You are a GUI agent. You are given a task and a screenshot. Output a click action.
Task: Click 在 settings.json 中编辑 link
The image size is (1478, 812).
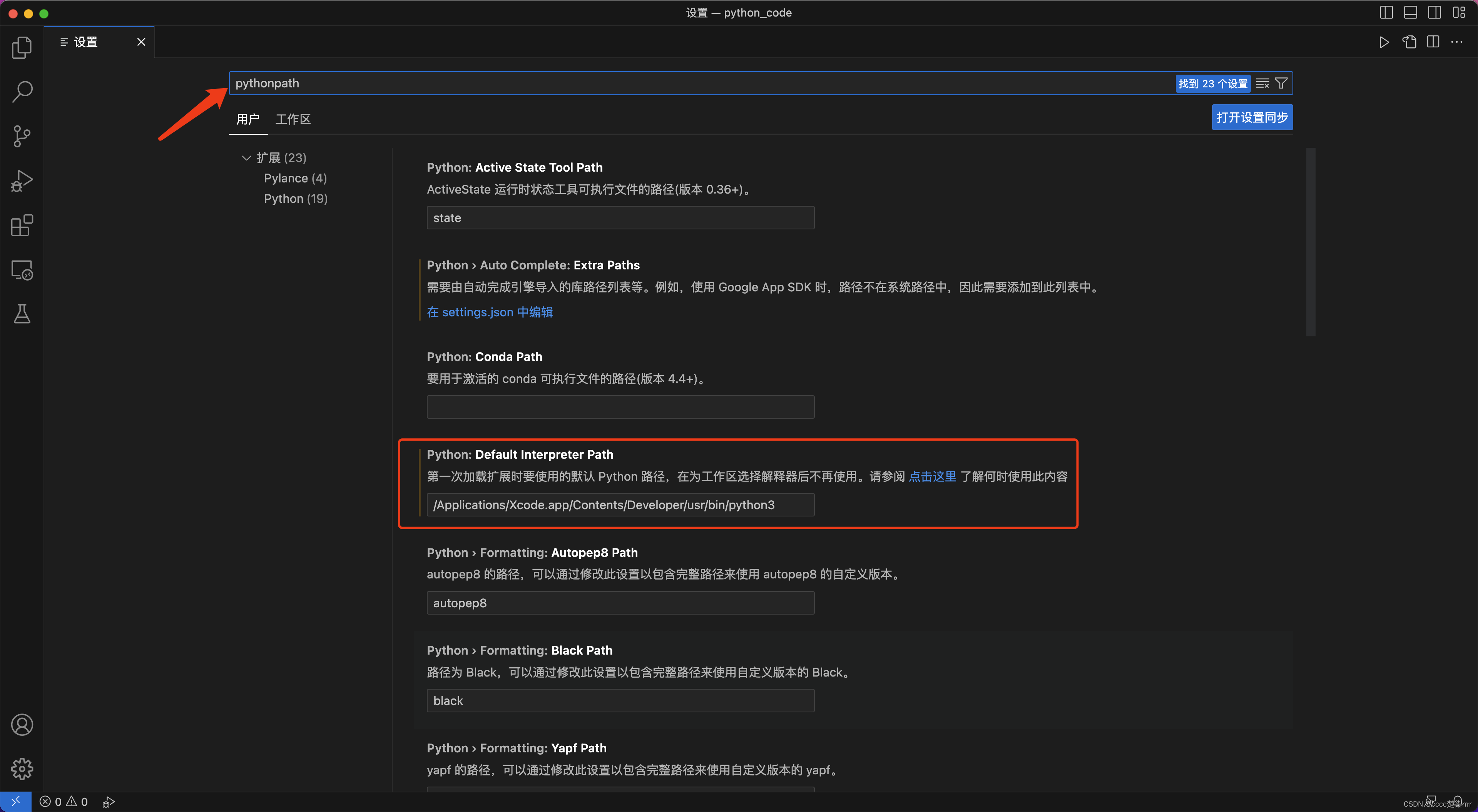click(490, 312)
